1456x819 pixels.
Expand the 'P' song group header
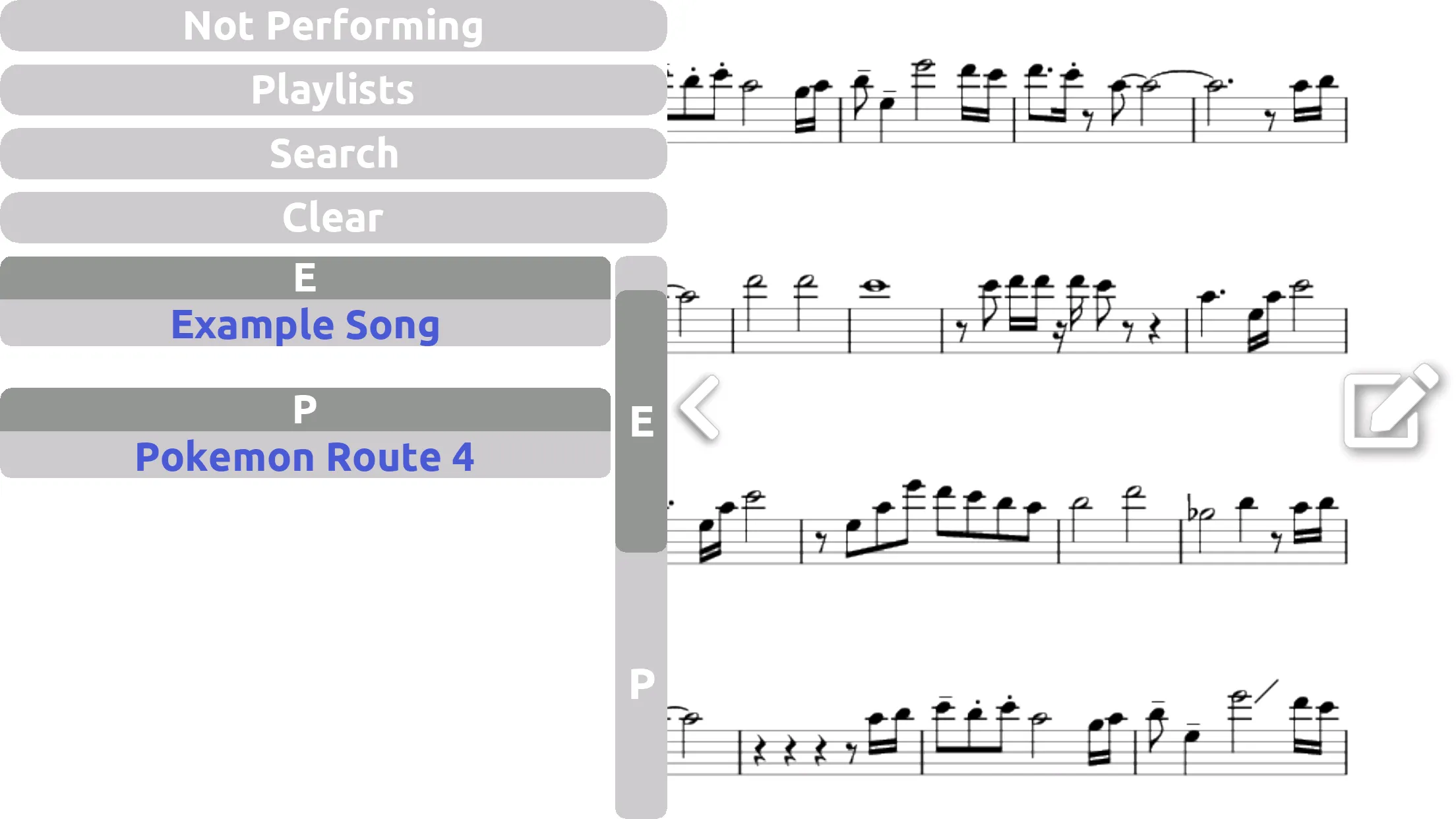(x=305, y=409)
